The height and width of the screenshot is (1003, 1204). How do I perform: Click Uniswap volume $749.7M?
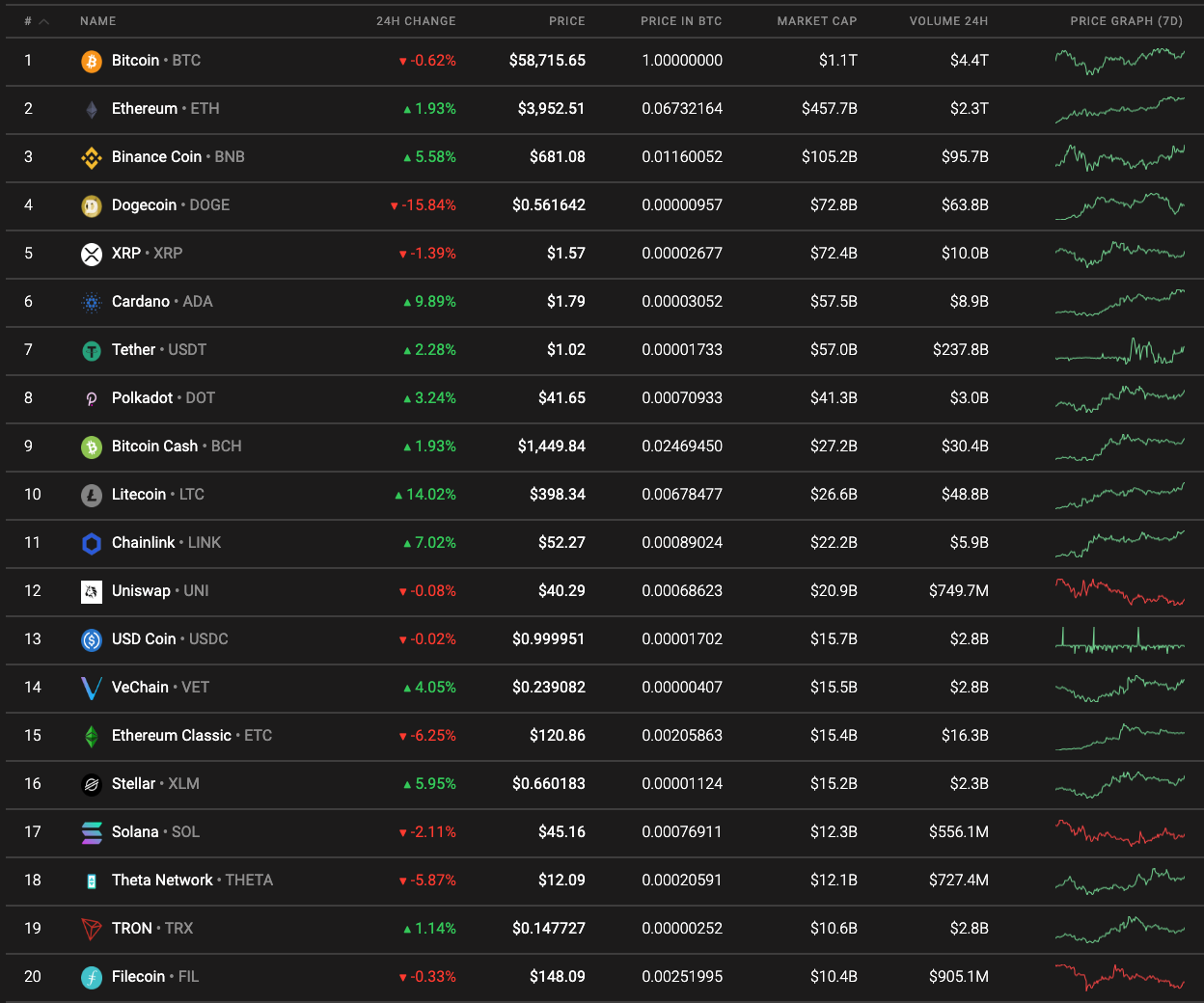959,591
